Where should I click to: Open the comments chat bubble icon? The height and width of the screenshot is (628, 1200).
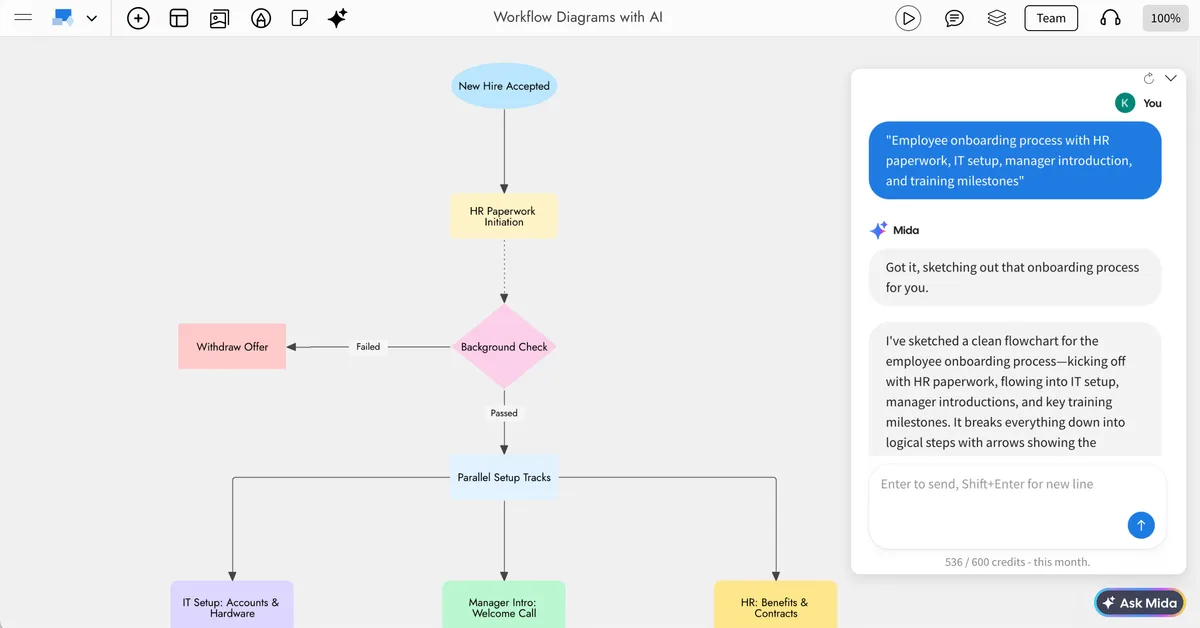click(955, 18)
